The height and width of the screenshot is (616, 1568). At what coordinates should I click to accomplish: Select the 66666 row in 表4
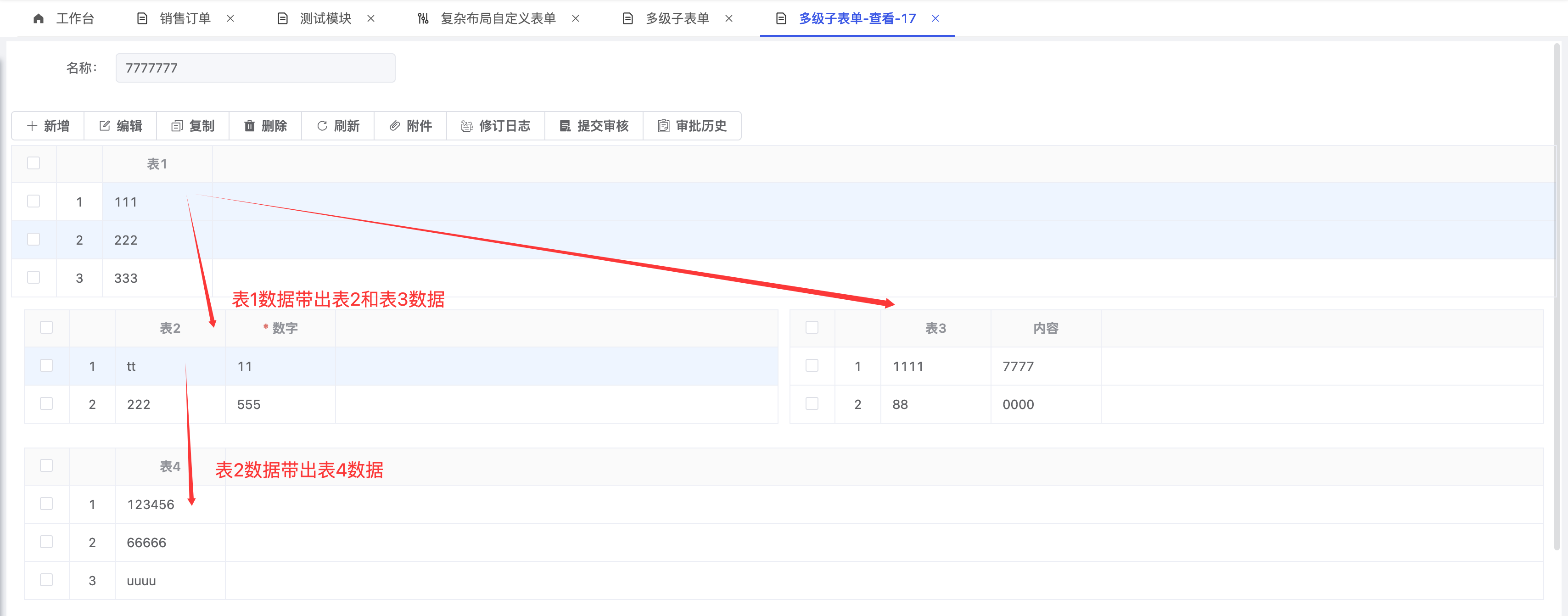146,543
